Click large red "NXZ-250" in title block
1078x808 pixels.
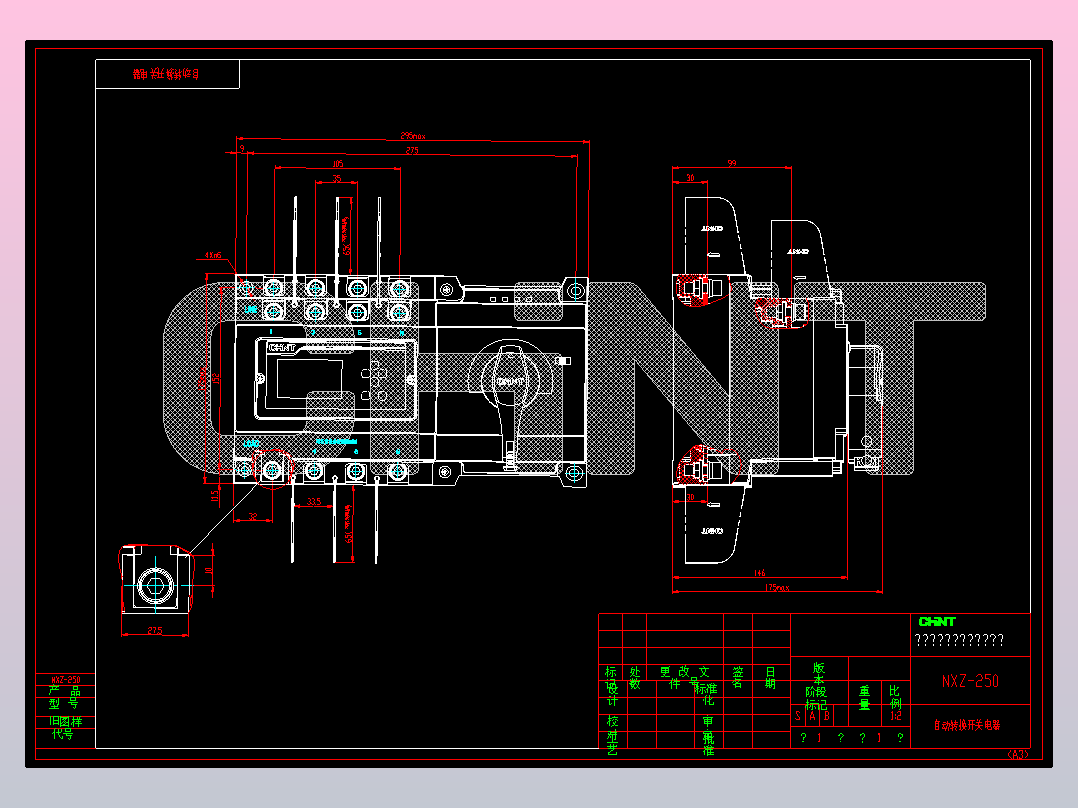(970, 681)
